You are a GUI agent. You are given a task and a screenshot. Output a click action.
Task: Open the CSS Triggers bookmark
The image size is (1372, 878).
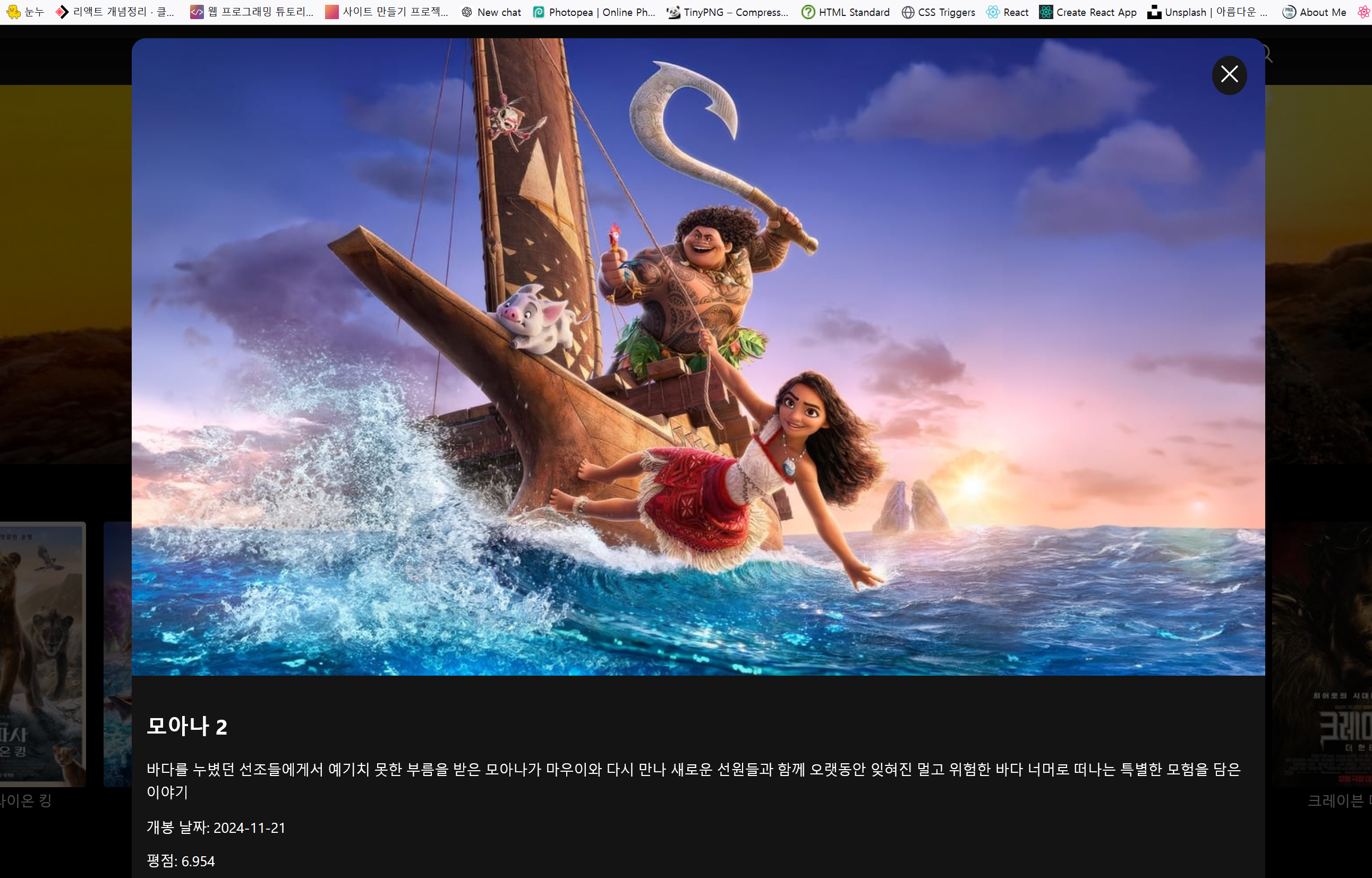coord(938,12)
